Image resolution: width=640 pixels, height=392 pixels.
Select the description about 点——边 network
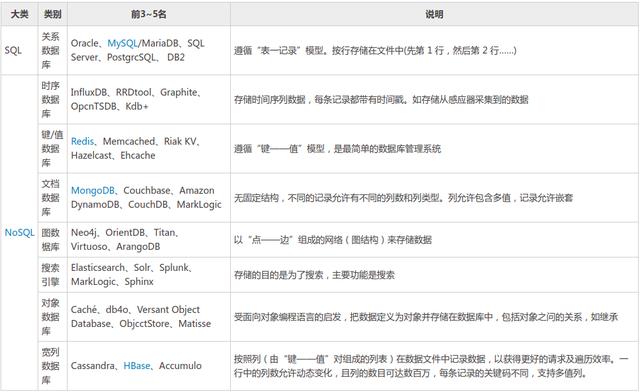[x=434, y=240]
